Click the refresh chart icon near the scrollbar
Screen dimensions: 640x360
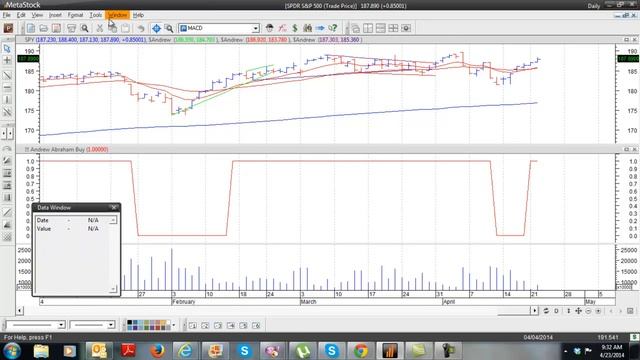(546, 311)
